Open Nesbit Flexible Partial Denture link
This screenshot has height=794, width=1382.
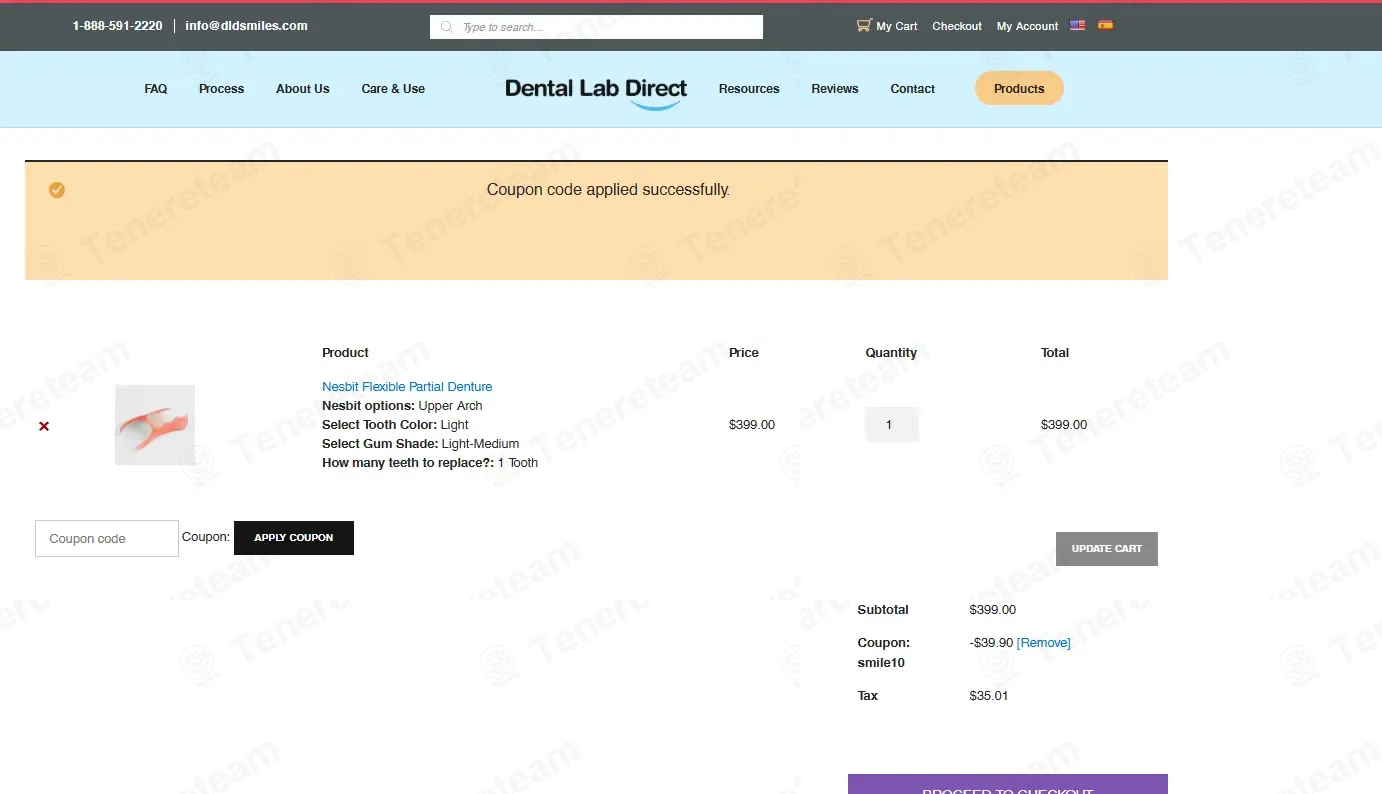pos(407,387)
